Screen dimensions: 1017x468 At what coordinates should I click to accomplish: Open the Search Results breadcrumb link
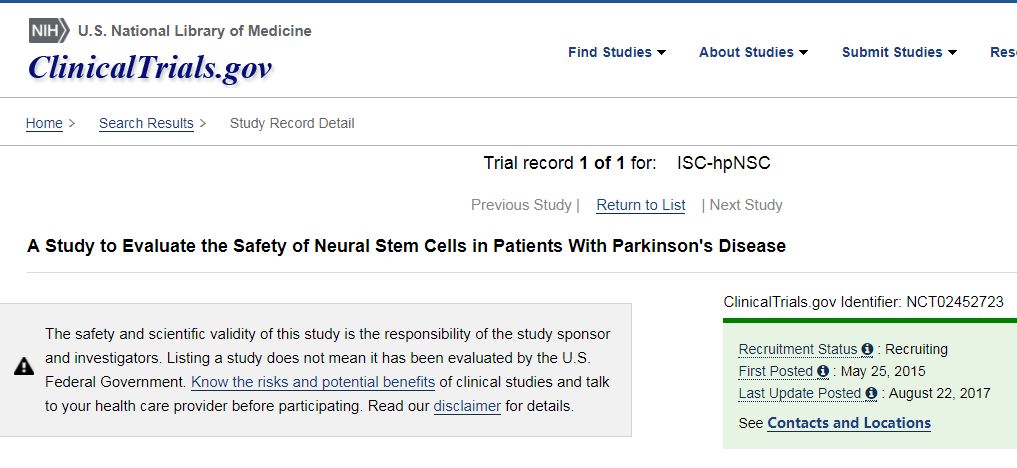click(146, 123)
